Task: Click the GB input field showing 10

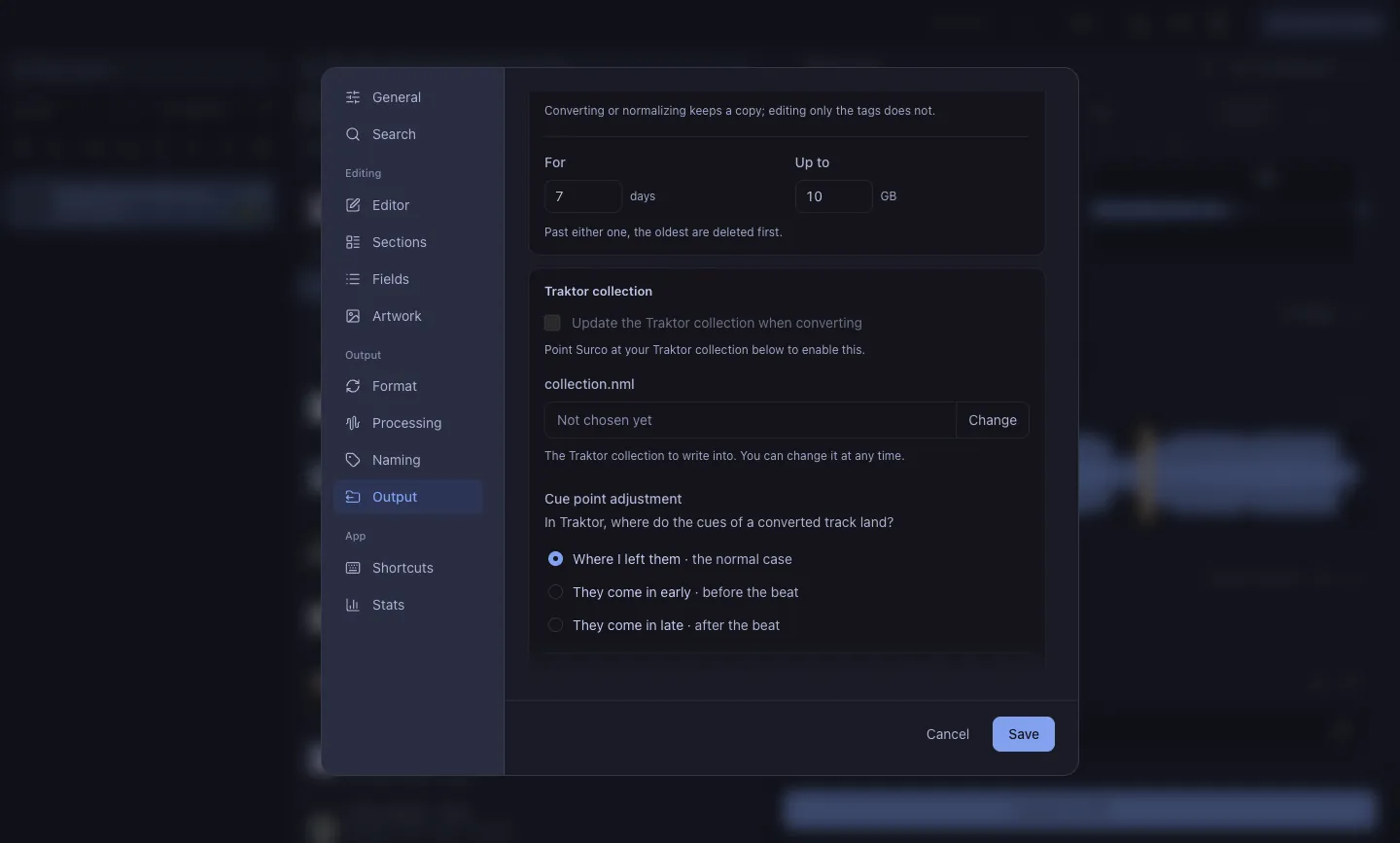Action: click(833, 196)
